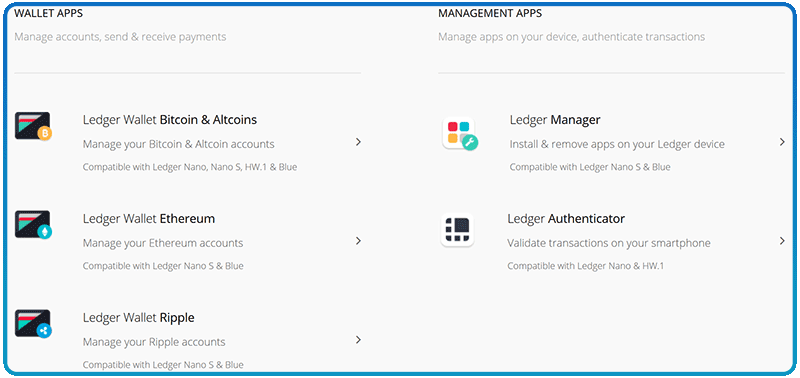Select the WALLET APPS heading

click(x=48, y=14)
